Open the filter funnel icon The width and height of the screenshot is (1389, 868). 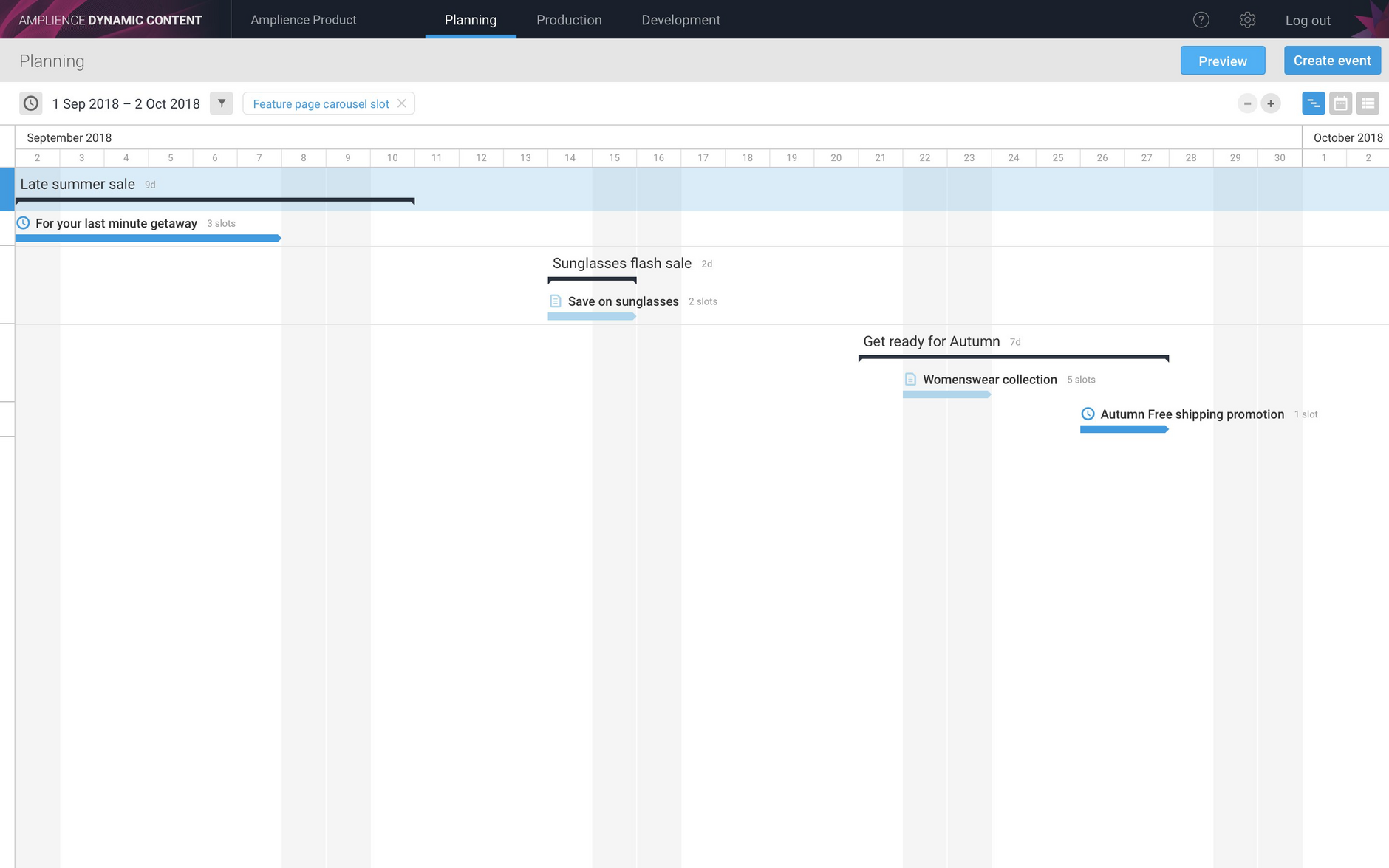[222, 103]
